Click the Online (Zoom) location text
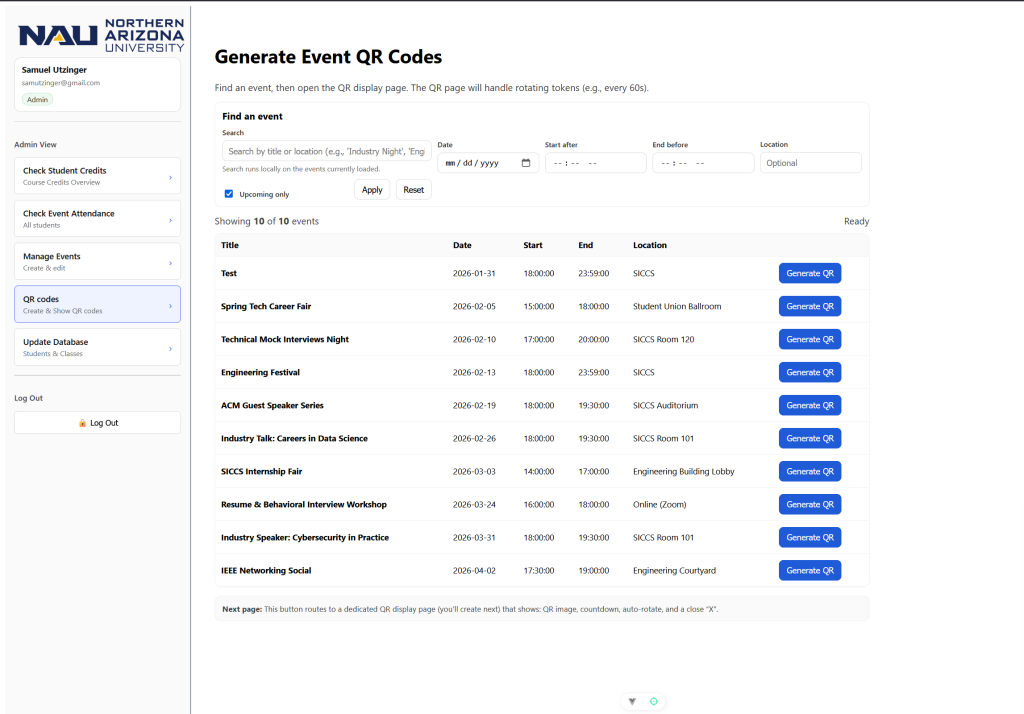Image resolution: width=1024 pixels, height=714 pixels. tap(660, 504)
